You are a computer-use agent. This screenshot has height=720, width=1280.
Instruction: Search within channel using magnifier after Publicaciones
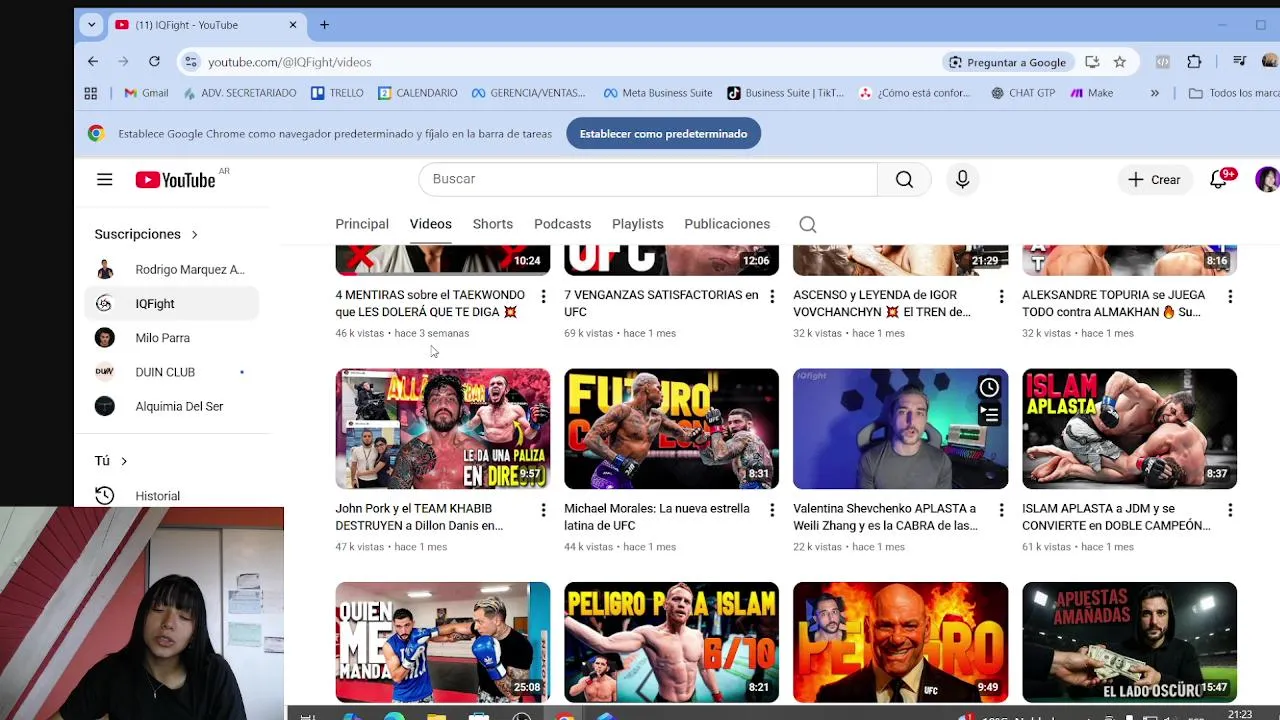pos(808,224)
